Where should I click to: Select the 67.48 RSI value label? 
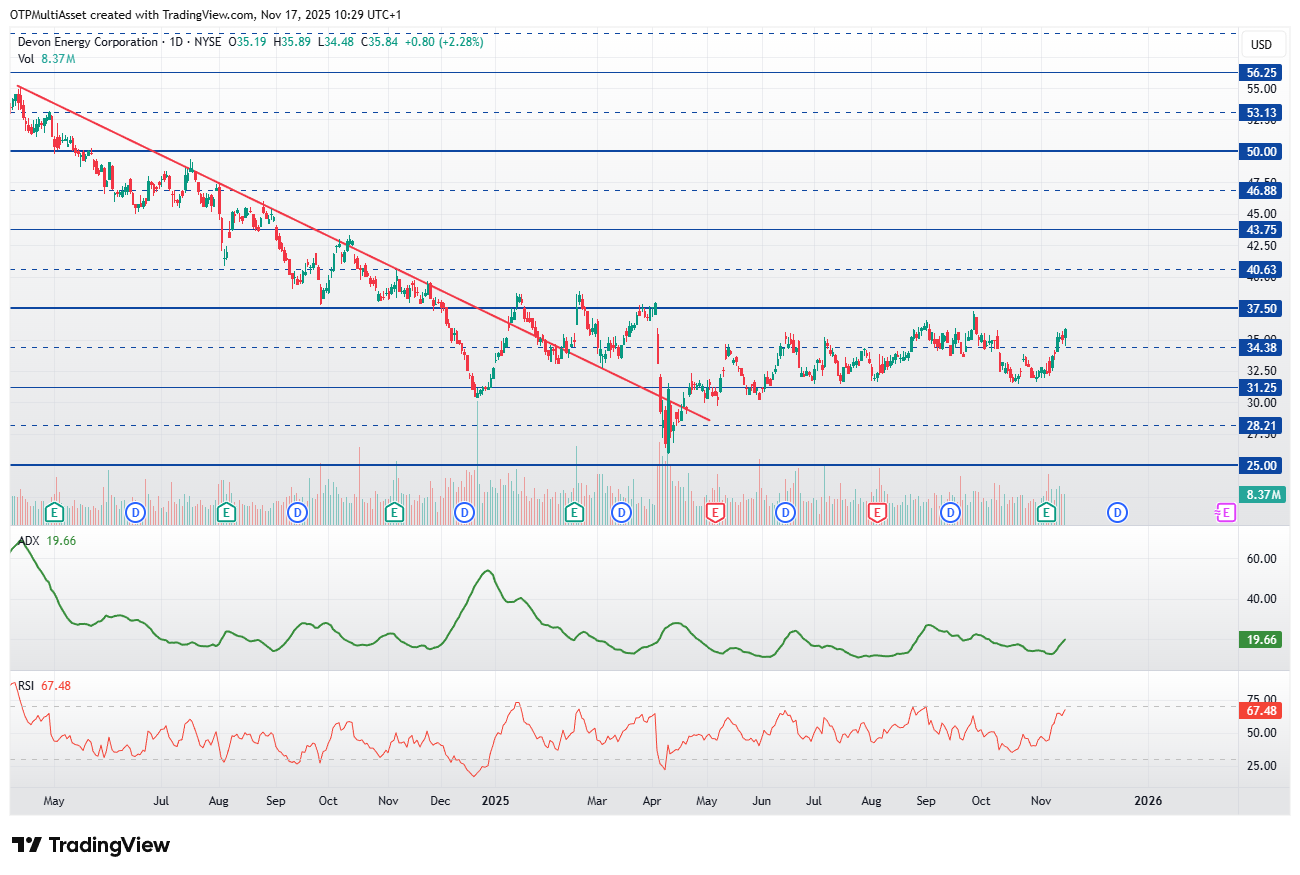click(x=1262, y=710)
